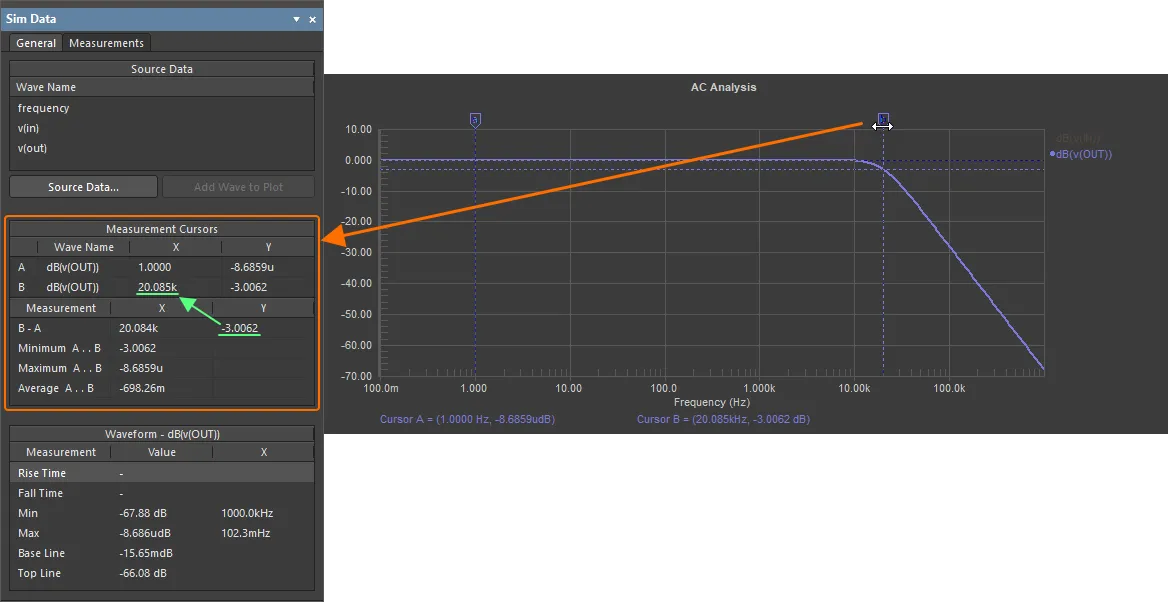Click cursor B X value 20.085k

(x=157, y=287)
